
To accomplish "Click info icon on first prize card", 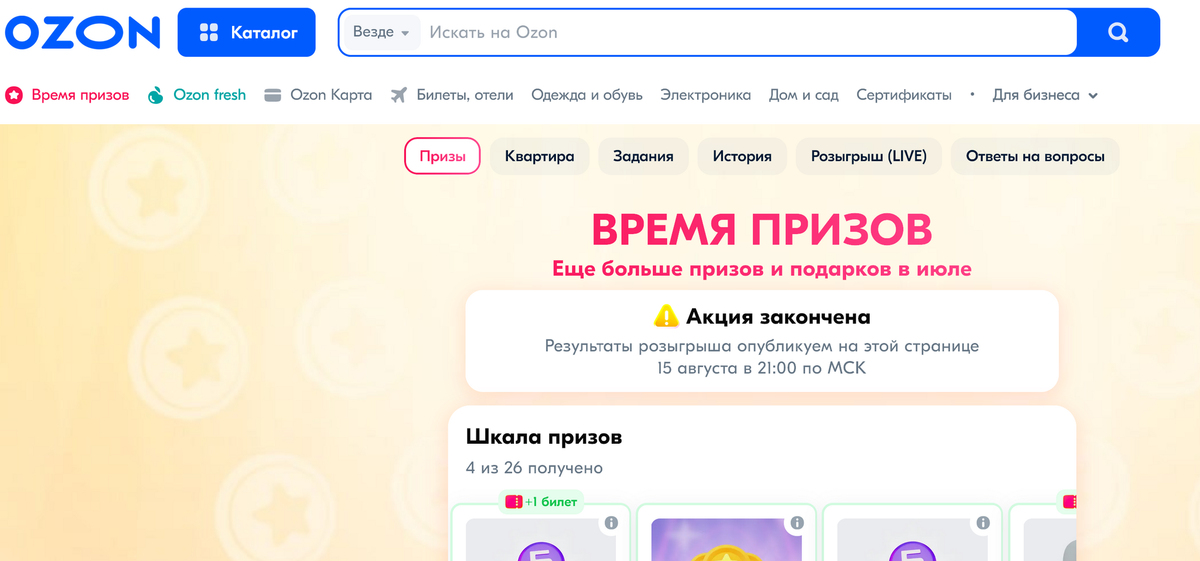I will (x=611, y=523).
